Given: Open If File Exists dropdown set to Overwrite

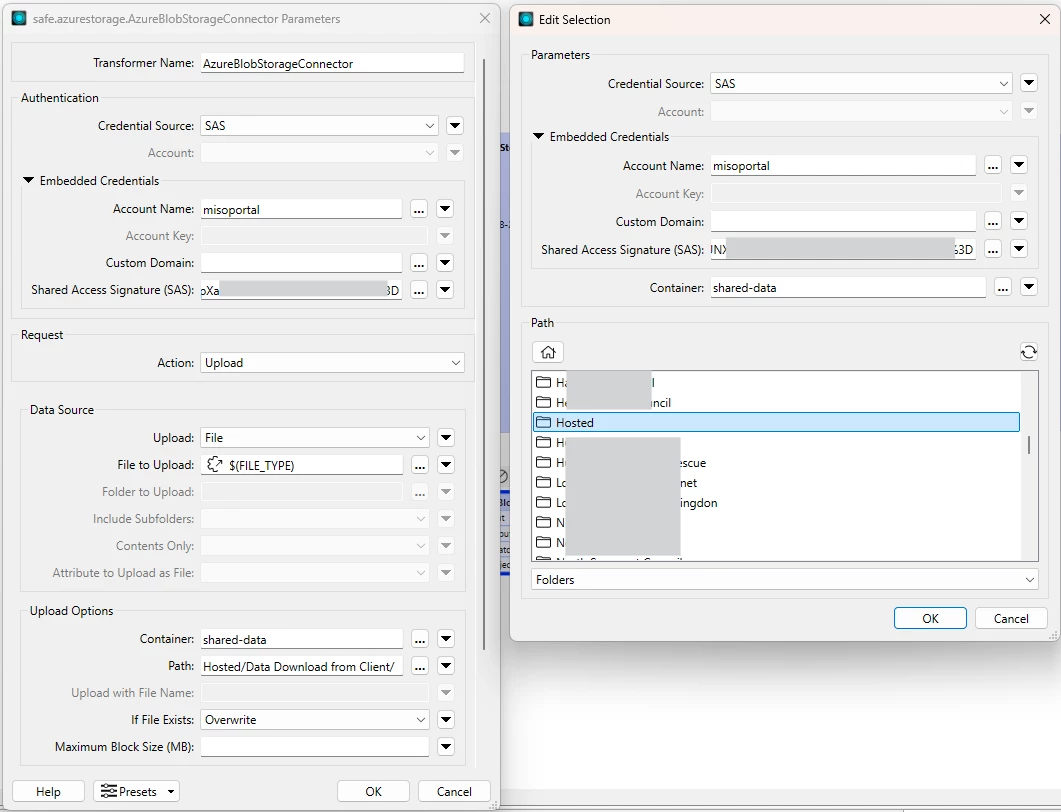Looking at the screenshot, I should coord(315,720).
